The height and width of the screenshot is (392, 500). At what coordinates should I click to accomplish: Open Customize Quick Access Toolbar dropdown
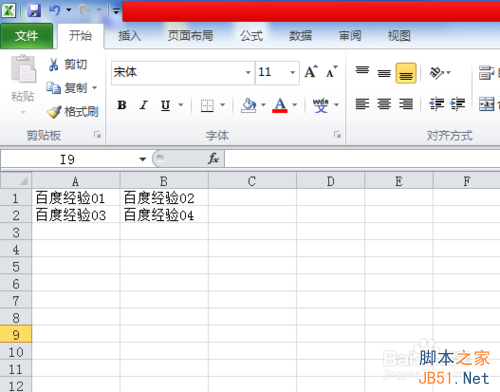116,11
